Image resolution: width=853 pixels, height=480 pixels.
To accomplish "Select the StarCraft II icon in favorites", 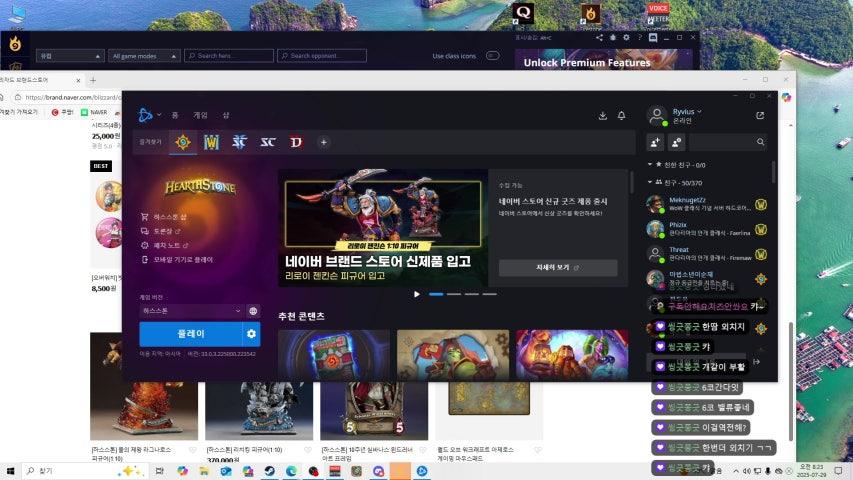I will [239, 143].
